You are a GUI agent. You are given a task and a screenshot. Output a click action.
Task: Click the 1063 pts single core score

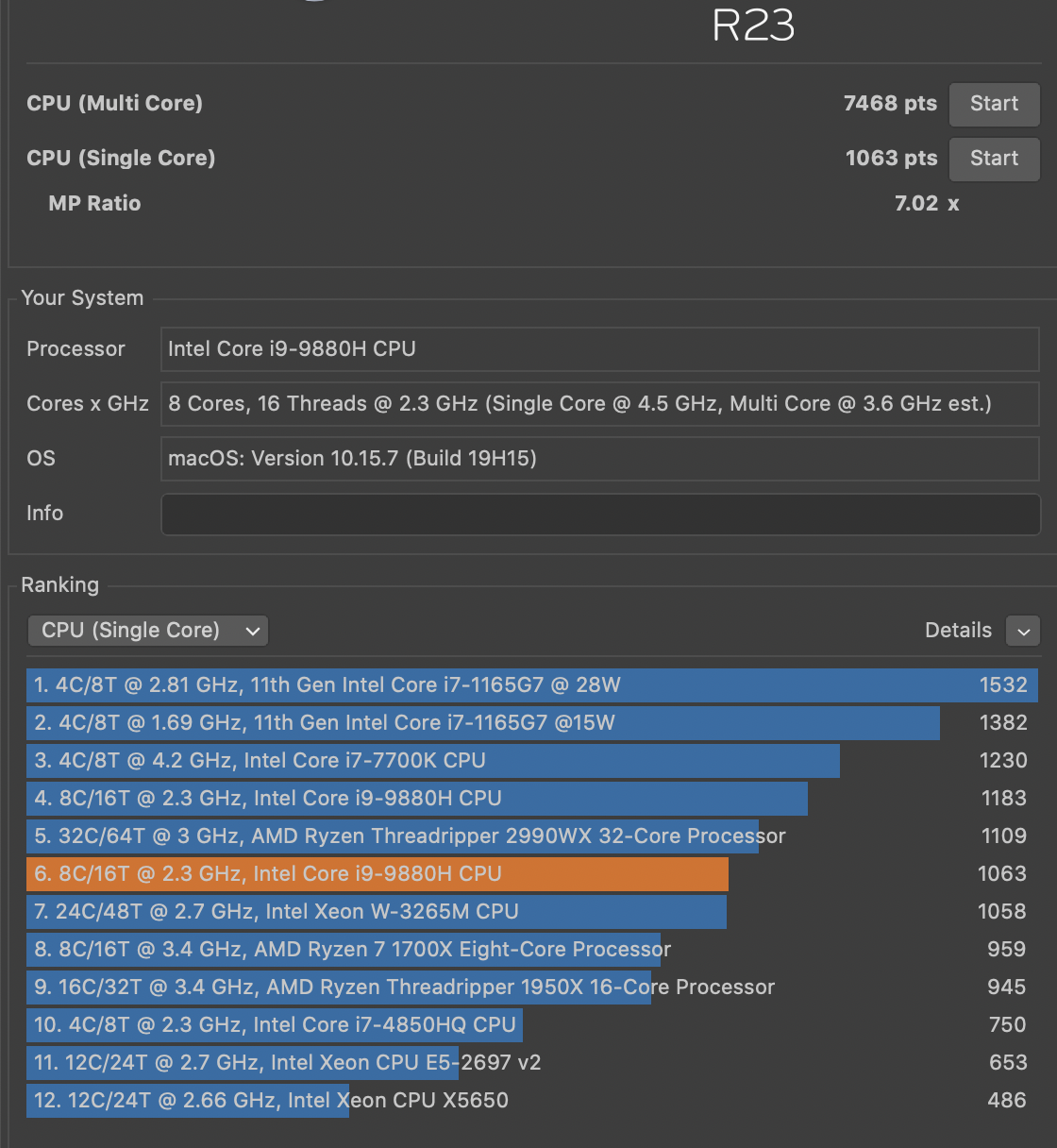tap(891, 159)
